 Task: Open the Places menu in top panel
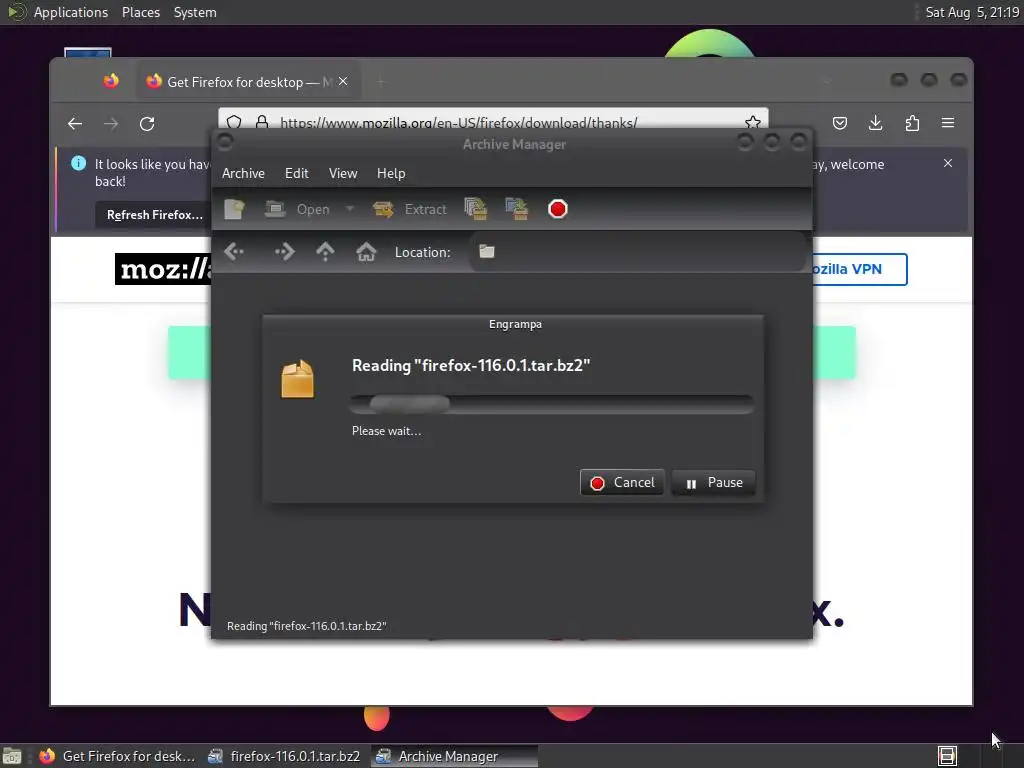pos(141,12)
